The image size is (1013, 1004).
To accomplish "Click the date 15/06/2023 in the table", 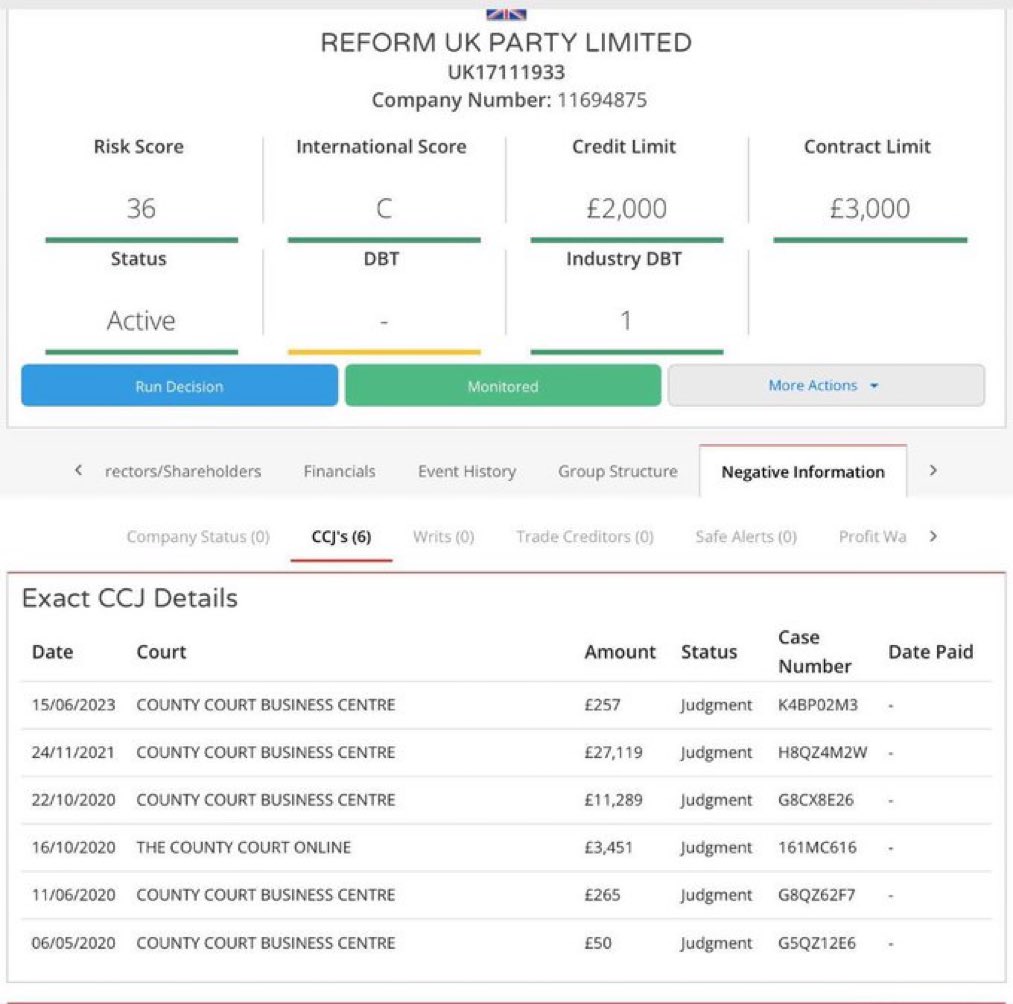I will [73, 705].
